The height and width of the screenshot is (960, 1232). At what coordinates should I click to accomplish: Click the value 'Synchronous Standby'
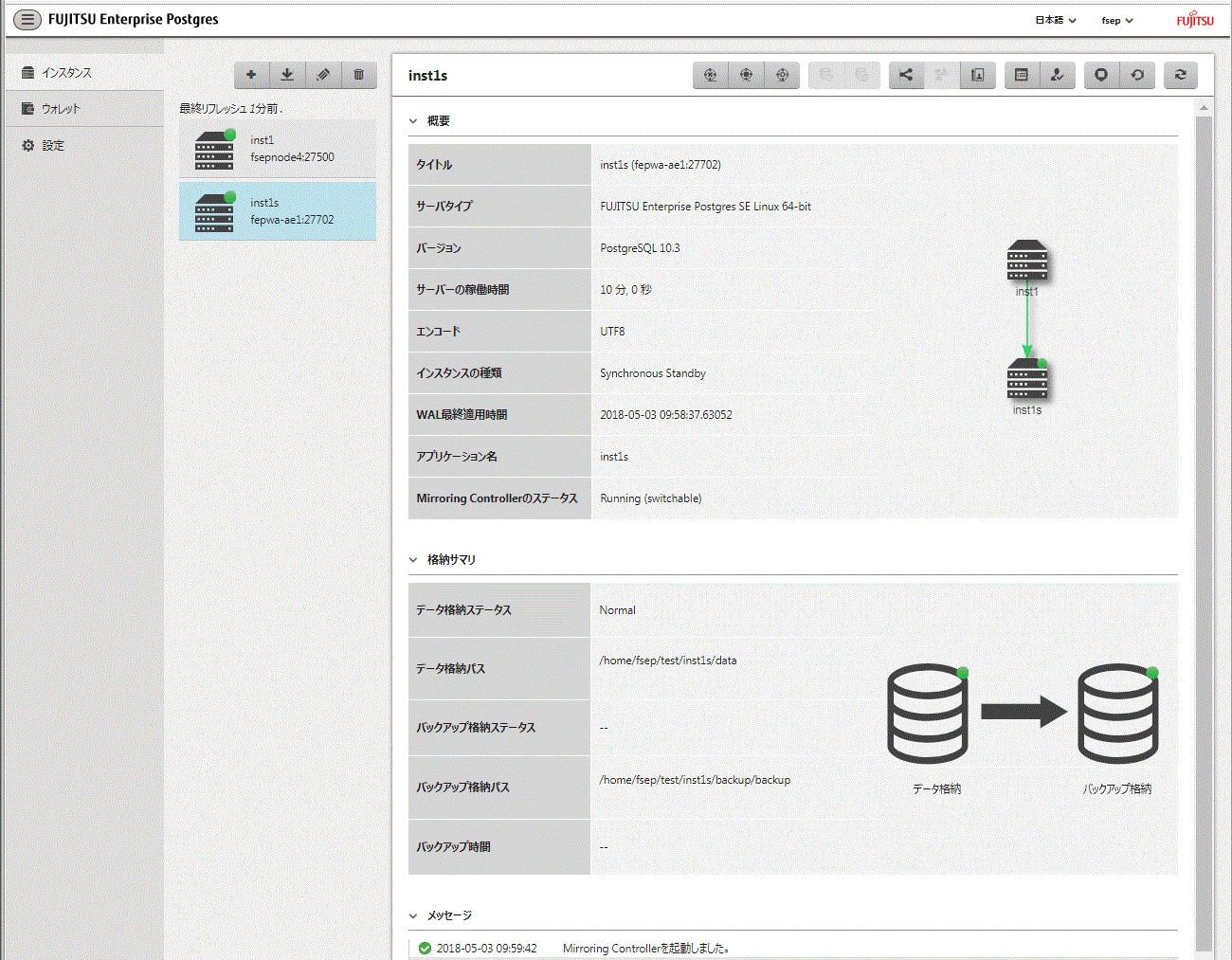tap(653, 373)
